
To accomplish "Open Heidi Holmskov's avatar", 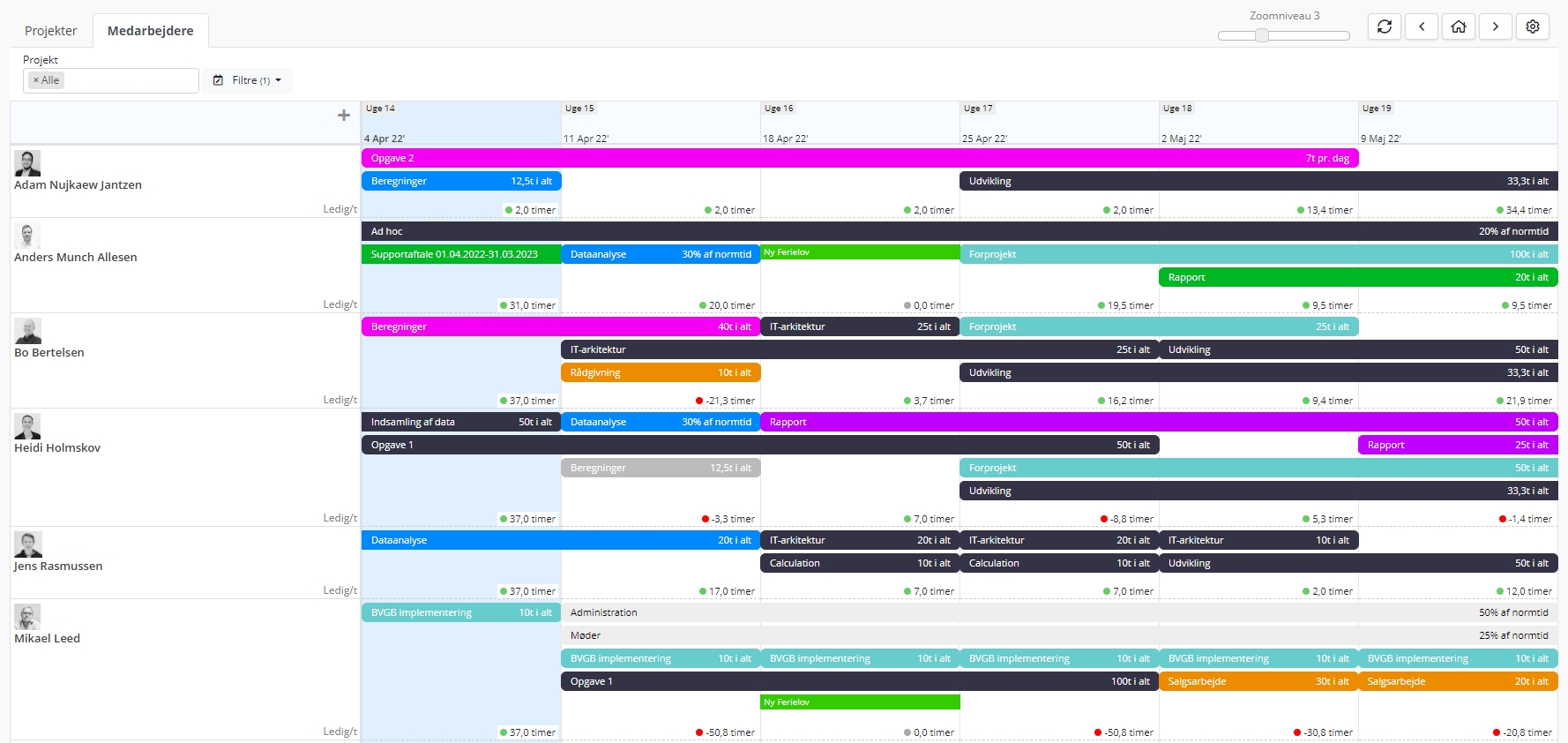I will point(27,426).
